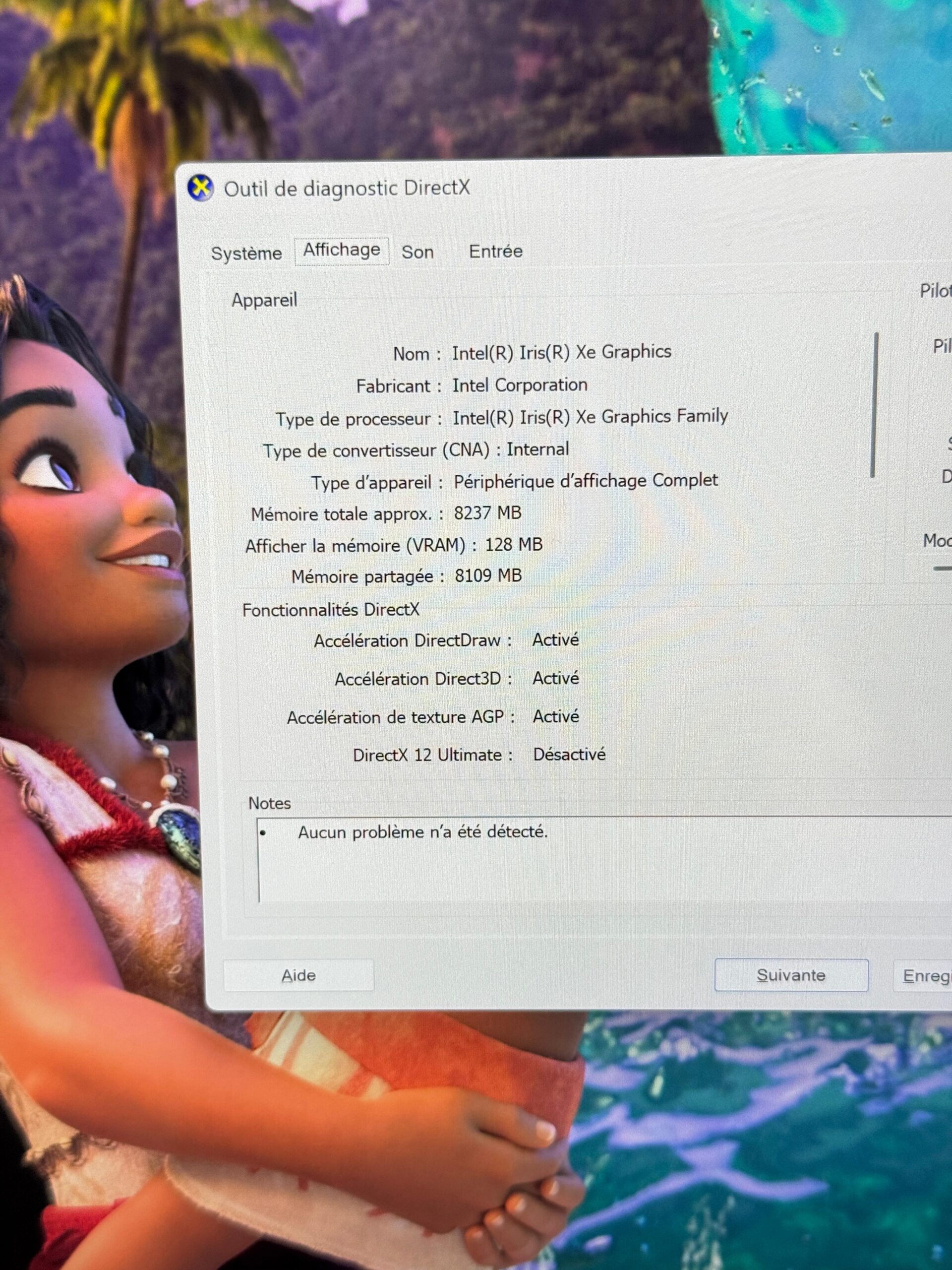The image size is (952, 1270).
Task: Click the Accélération Direct3D Activé status
Action: [555, 678]
